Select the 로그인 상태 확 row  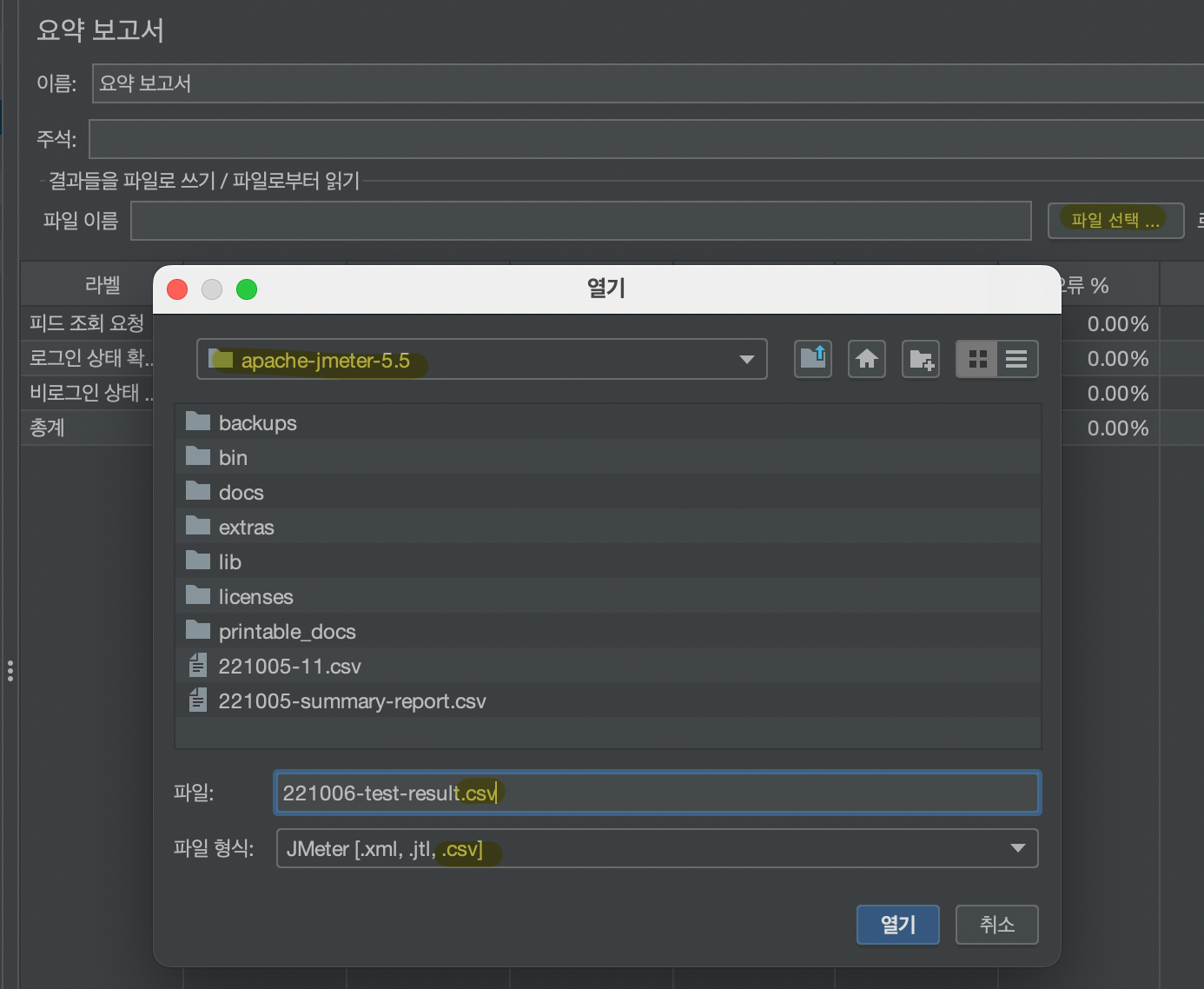(x=87, y=358)
